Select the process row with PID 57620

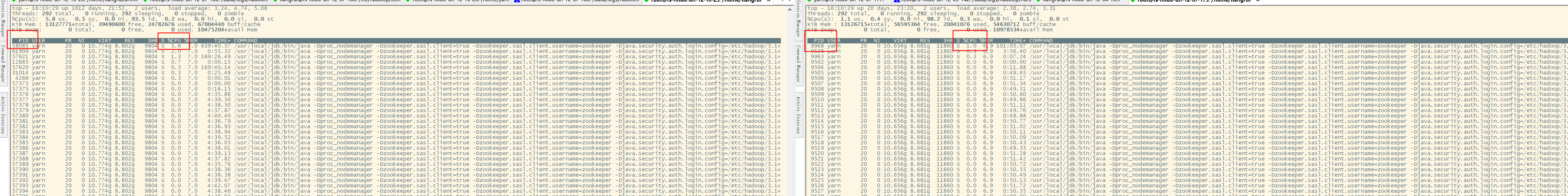[x=396, y=67]
